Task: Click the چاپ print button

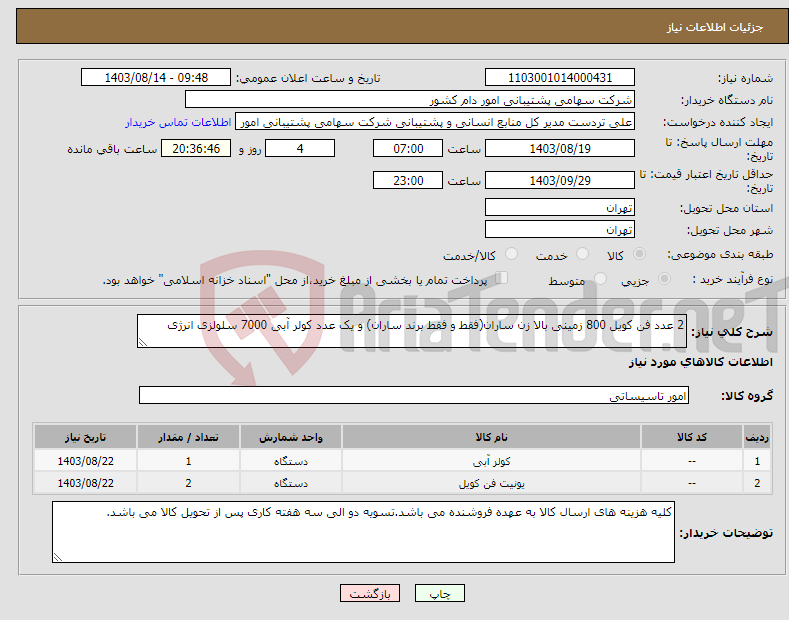Action: (x=440, y=594)
